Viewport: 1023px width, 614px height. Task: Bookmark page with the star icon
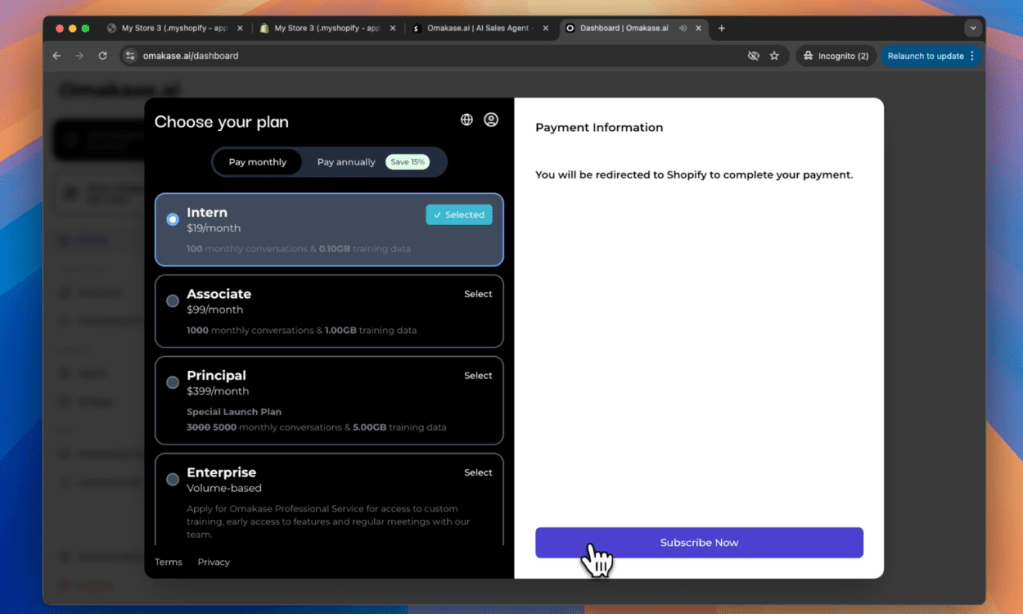(x=774, y=56)
